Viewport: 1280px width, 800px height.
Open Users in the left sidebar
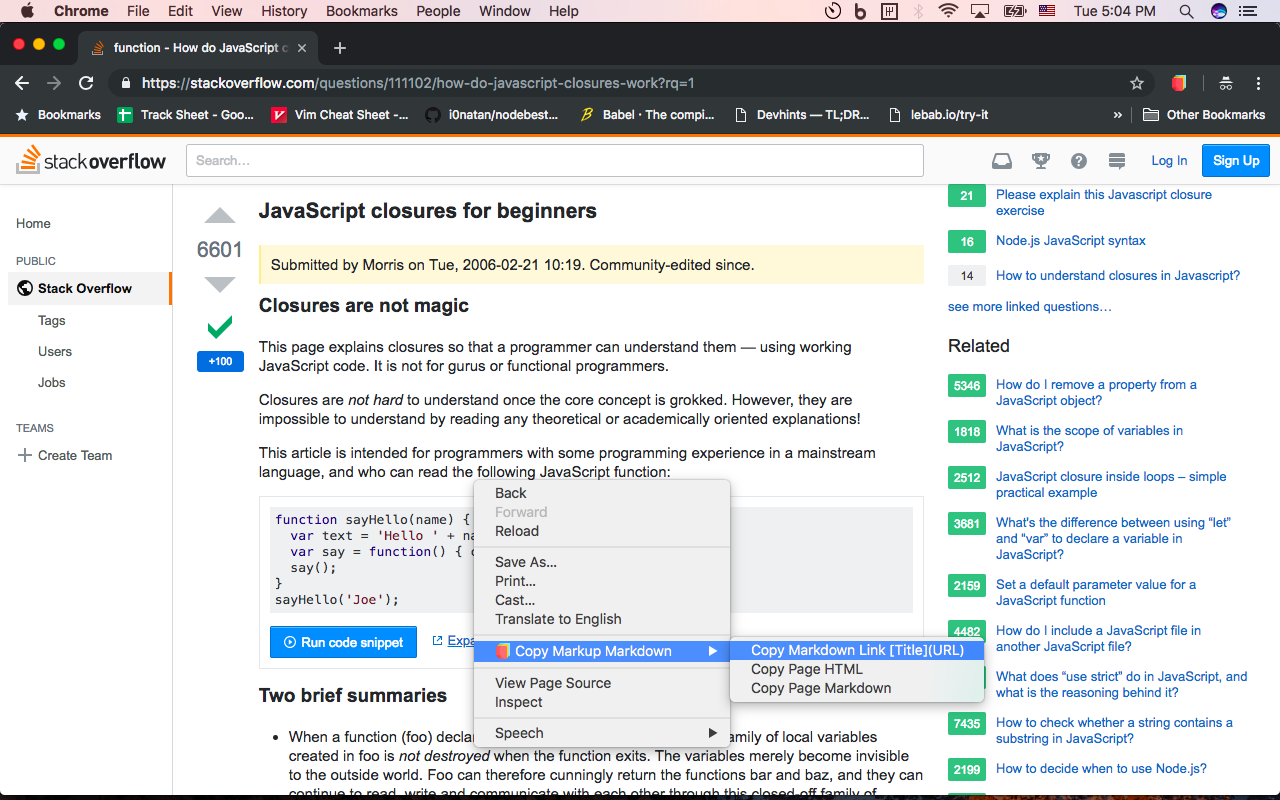coord(55,352)
